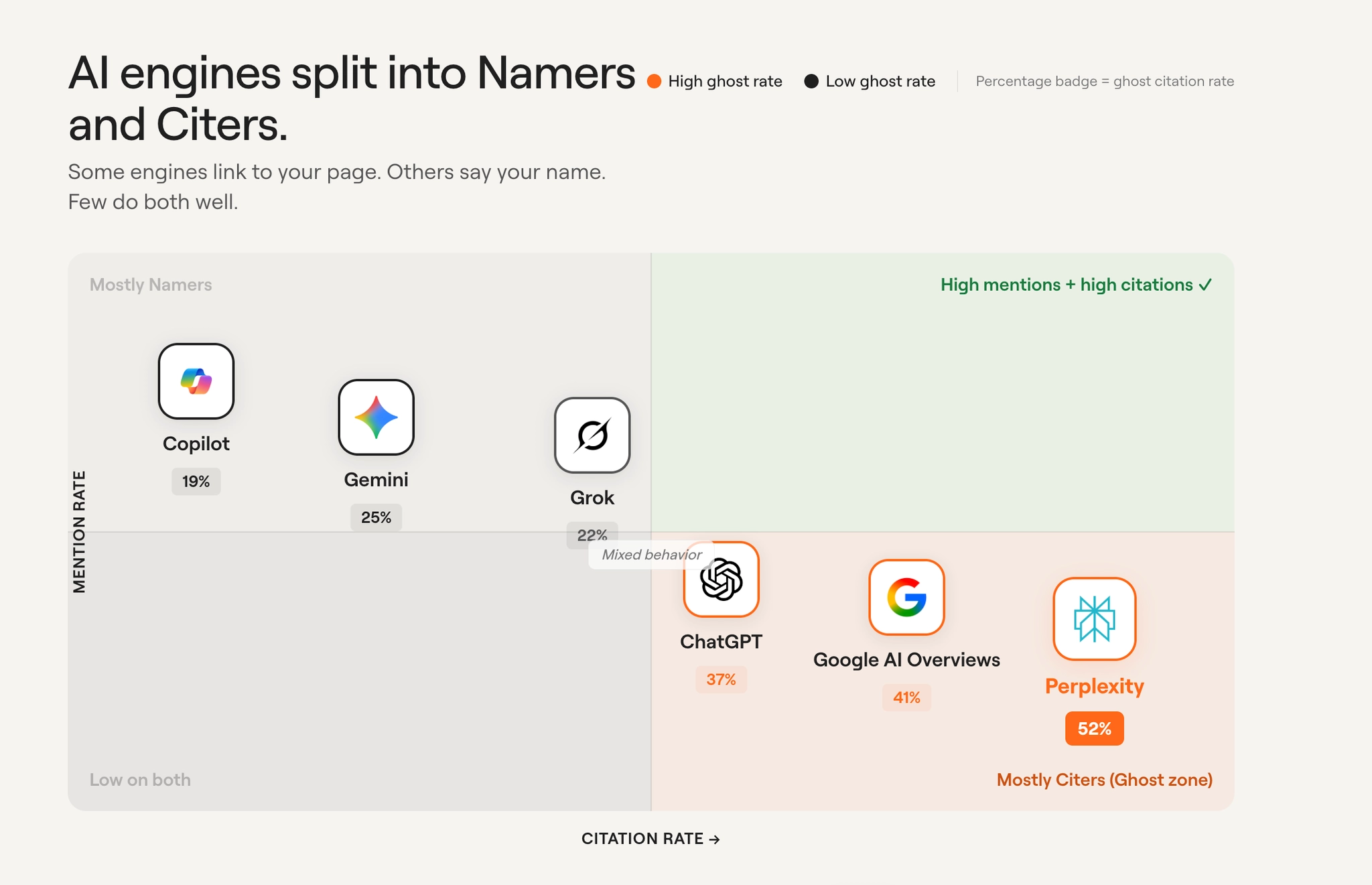Click the 37% ChatGPT badge

[x=721, y=679]
